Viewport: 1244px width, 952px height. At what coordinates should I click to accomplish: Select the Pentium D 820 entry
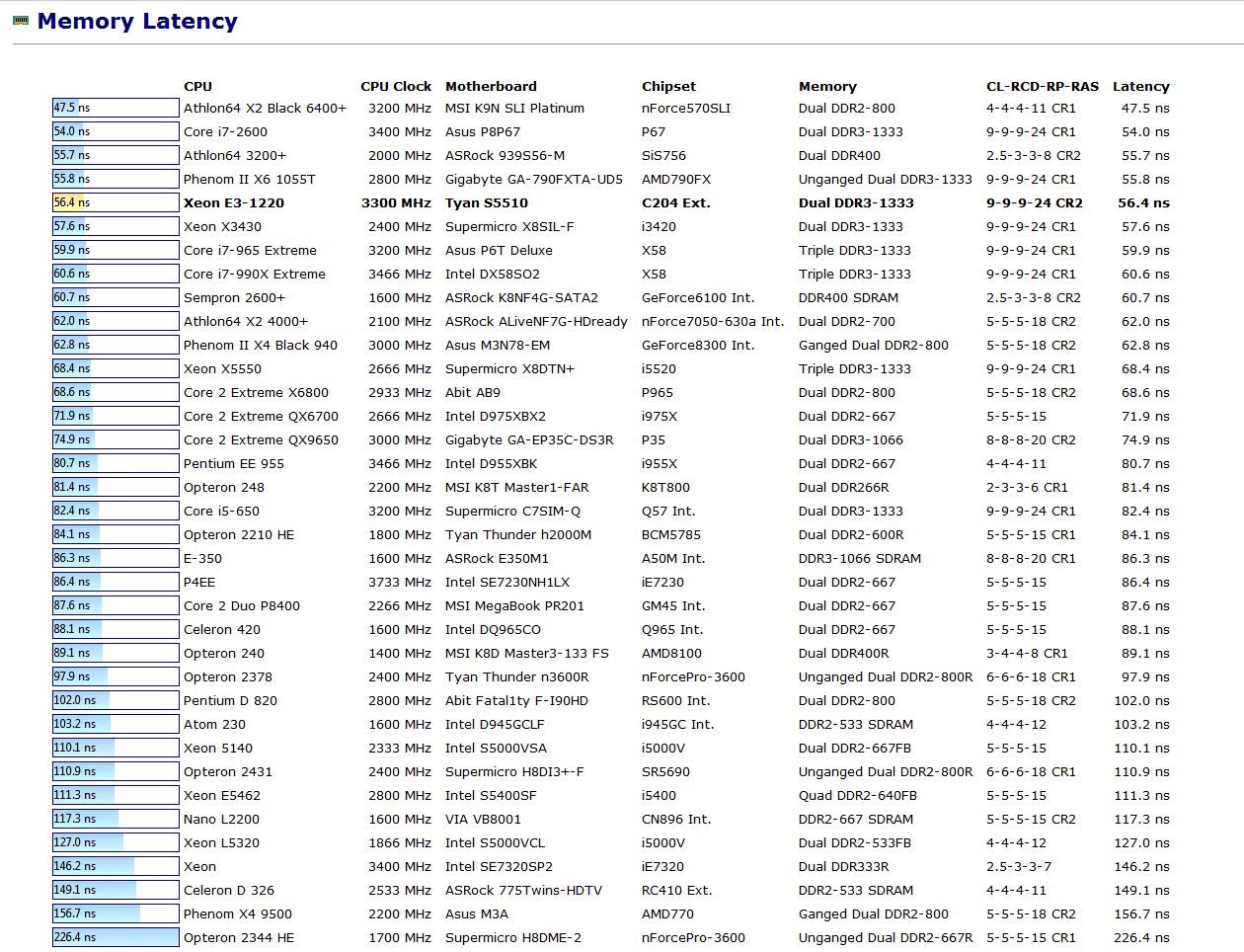[230, 700]
